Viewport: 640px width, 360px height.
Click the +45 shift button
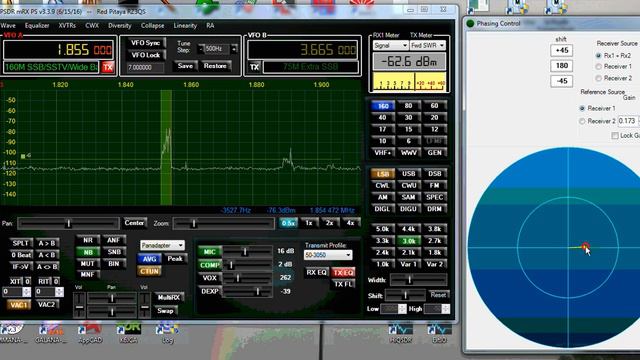pos(562,50)
